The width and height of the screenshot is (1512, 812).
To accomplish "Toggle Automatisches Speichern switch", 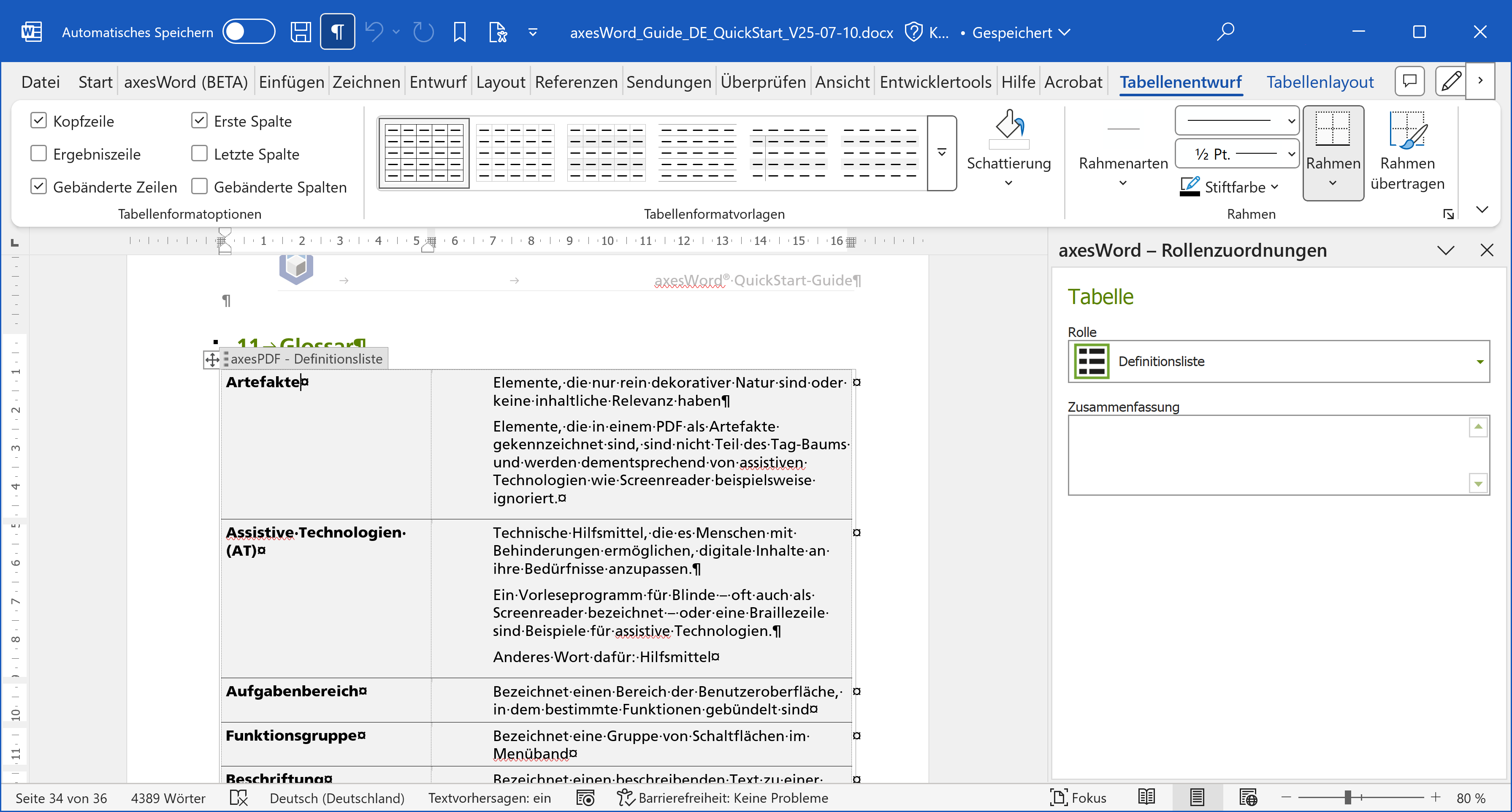I will [x=248, y=32].
